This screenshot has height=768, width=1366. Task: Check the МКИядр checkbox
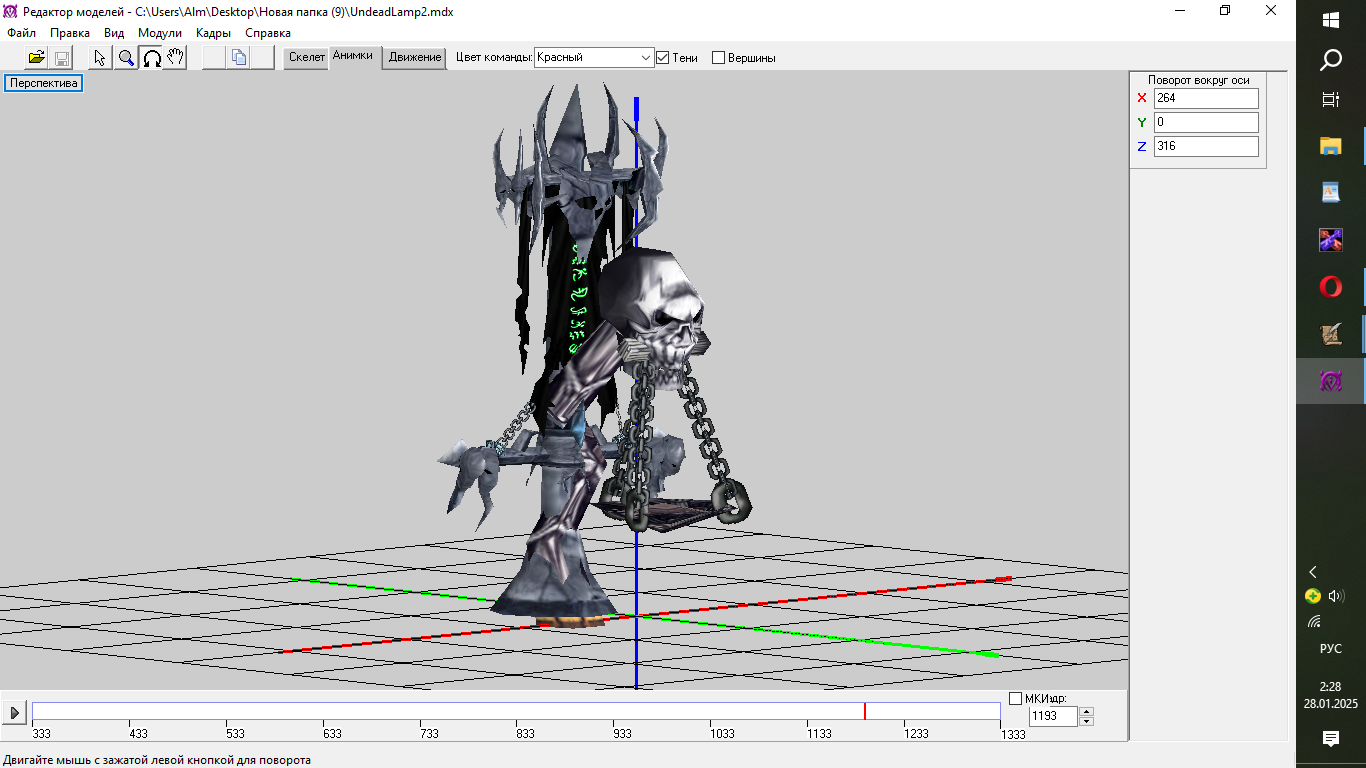coord(1016,699)
